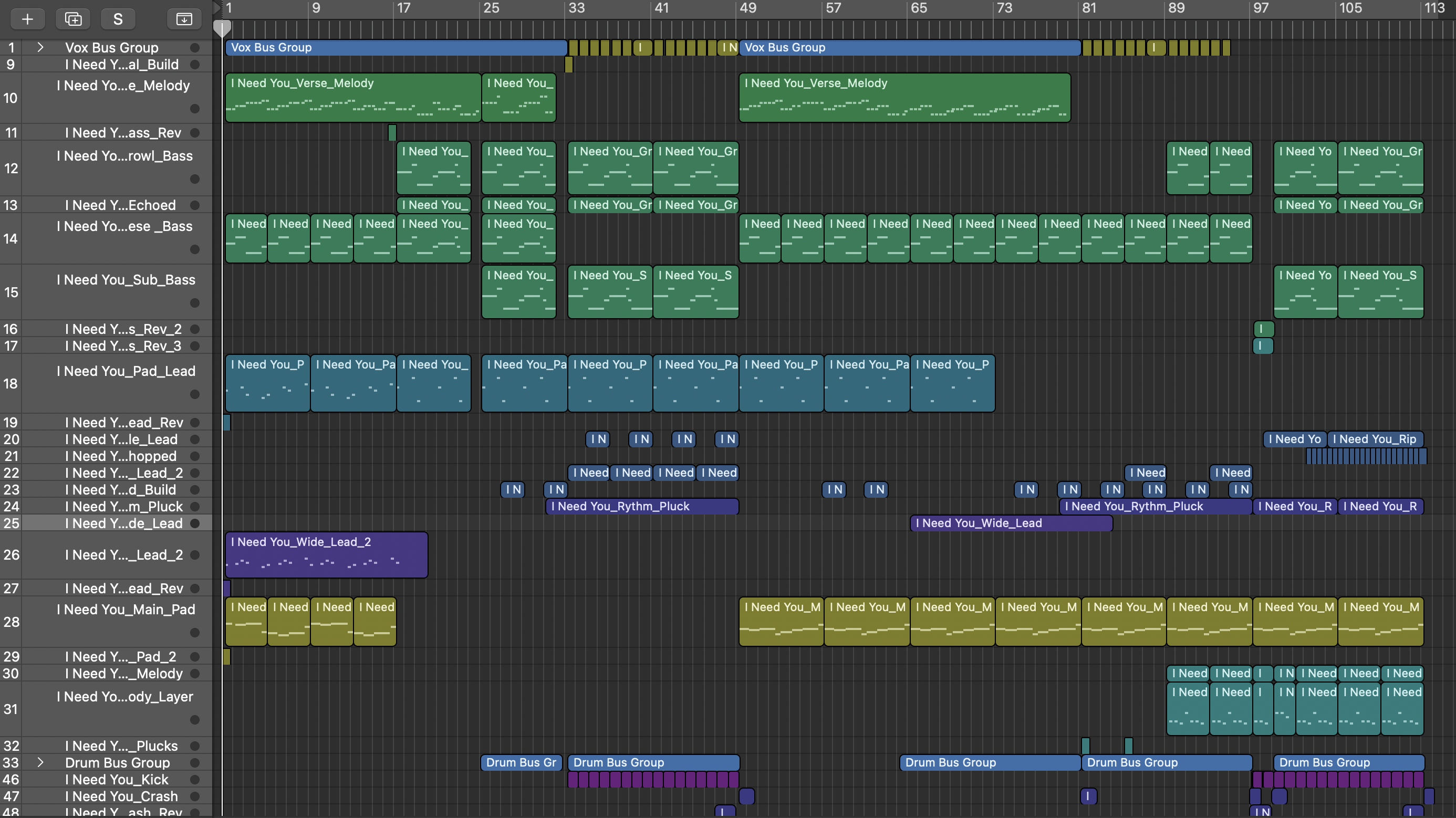The width and height of the screenshot is (1456, 818).
Task: Toggle the dot on Vox Bus Group track
Action: point(195,47)
